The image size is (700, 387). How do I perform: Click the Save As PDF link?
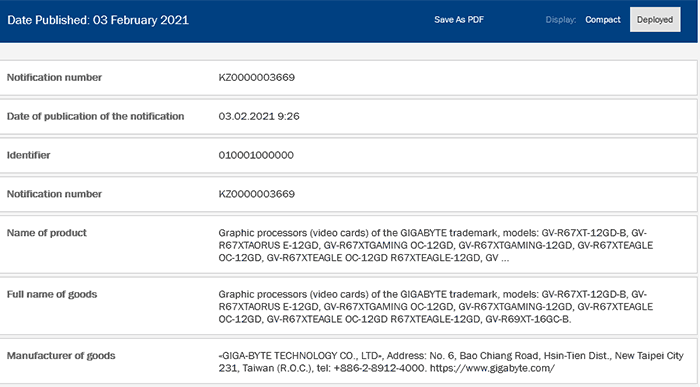click(459, 20)
